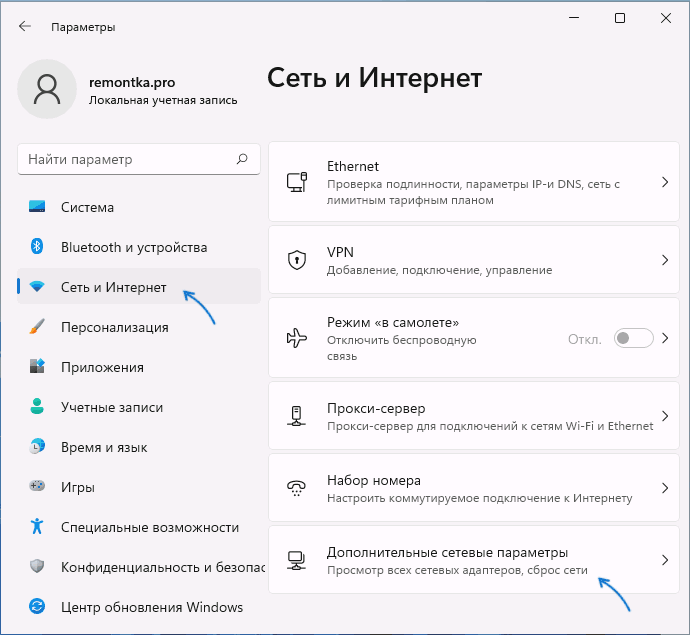The width and height of the screenshot is (690, 635).
Task: Expand the VPN chevron arrow
Action: pos(665,260)
